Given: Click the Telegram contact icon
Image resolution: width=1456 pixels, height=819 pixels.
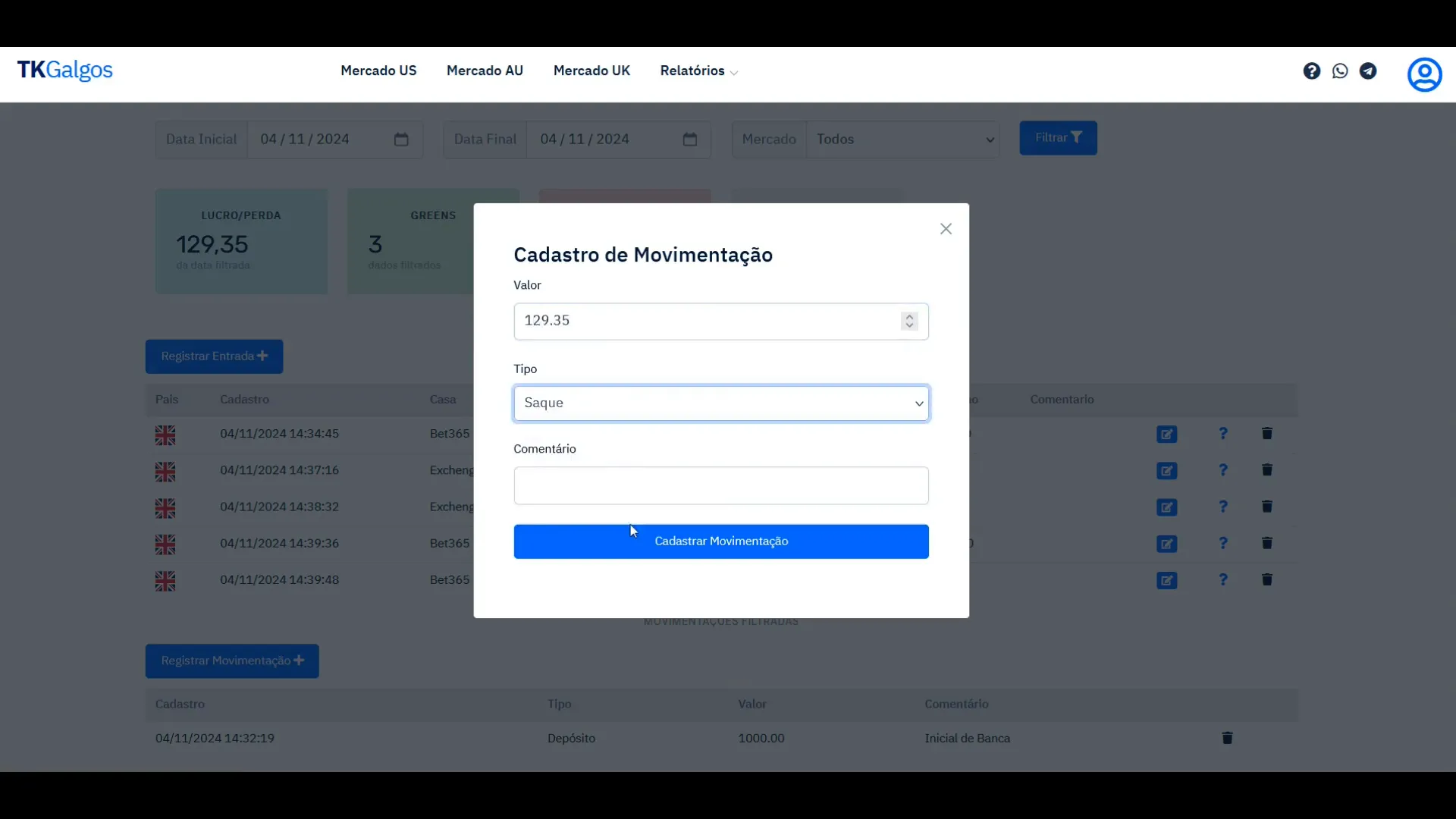Looking at the screenshot, I should tap(1368, 70).
